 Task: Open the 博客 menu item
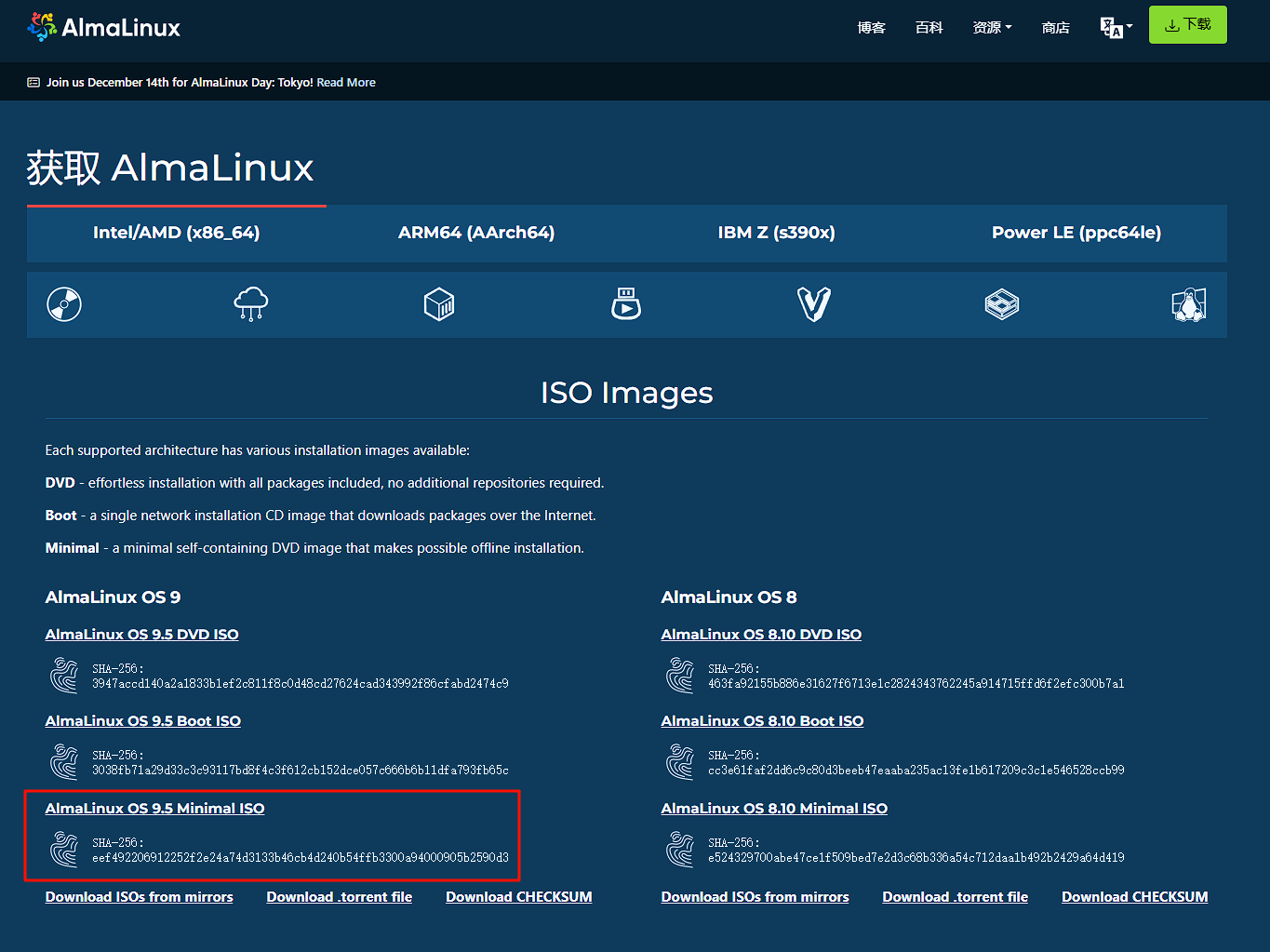click(871, 28)
